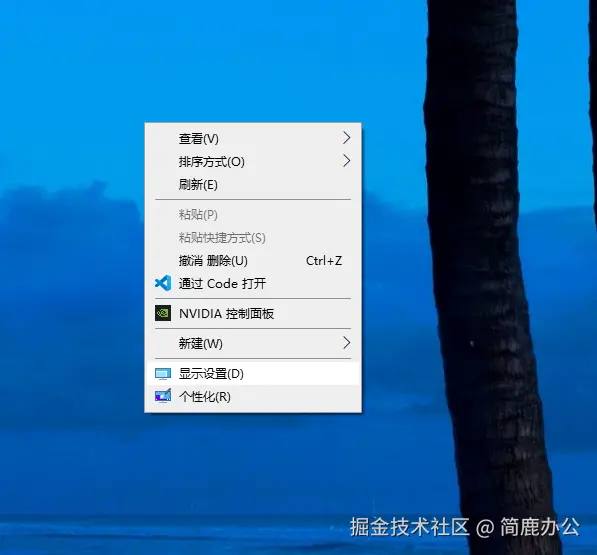597x555 pixels.
Task: Open 个性化(R) settings
Action: pyautogui.click(x=253, y=397)
